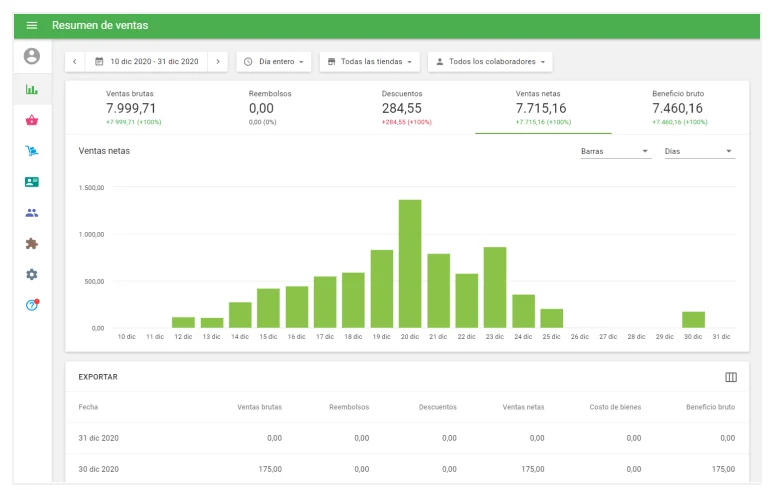Click the Costo de bienes column header
The width and height of the screenshot is (774, 497).
tap(615, 407)
